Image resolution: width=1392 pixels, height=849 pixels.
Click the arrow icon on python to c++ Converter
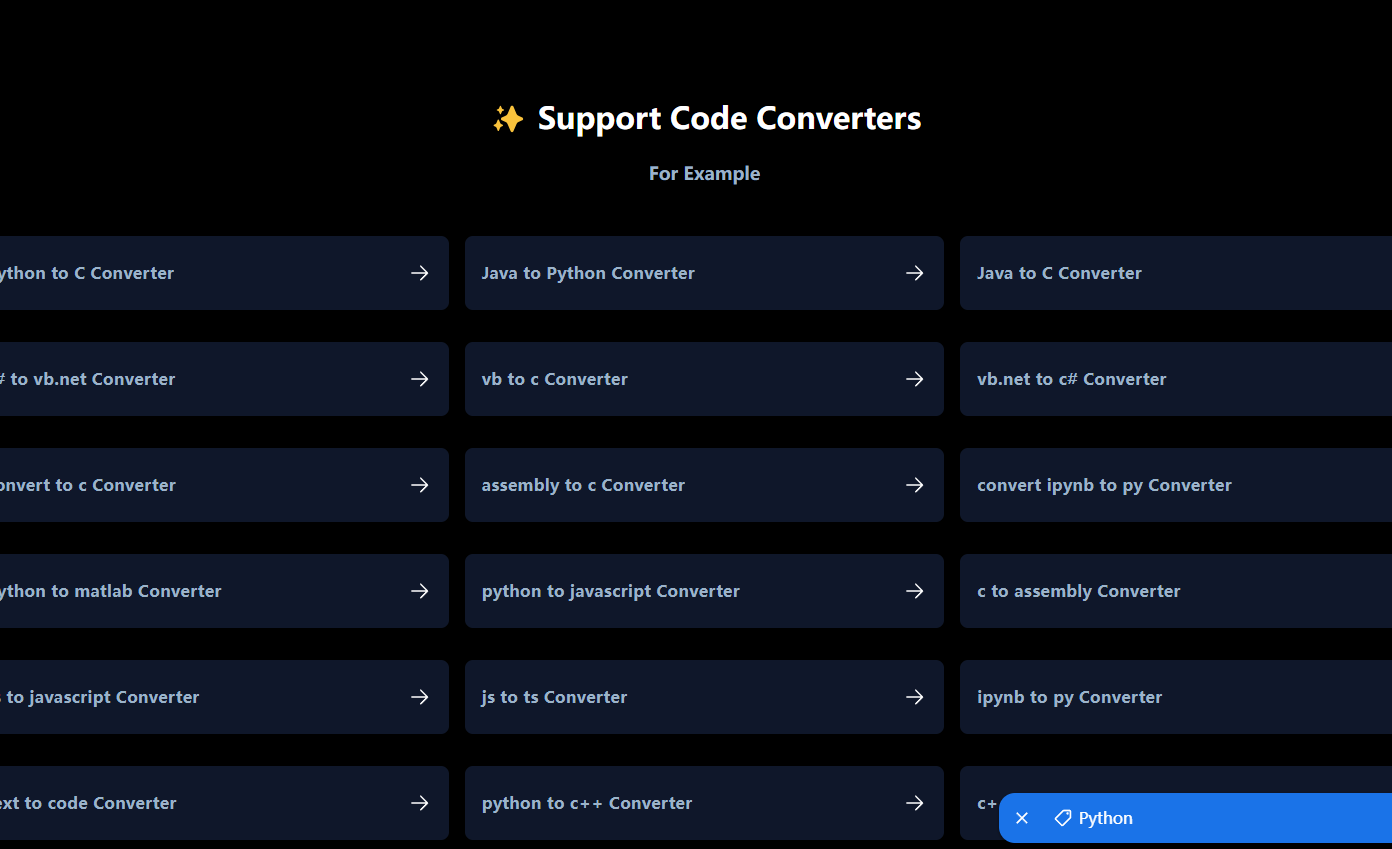tap(914, 803)
